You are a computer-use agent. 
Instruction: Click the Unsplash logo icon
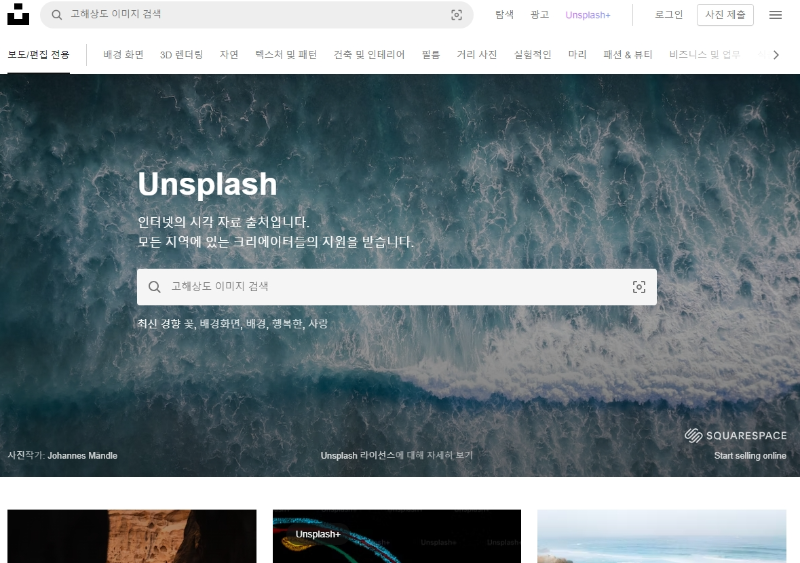click(18, 14)
